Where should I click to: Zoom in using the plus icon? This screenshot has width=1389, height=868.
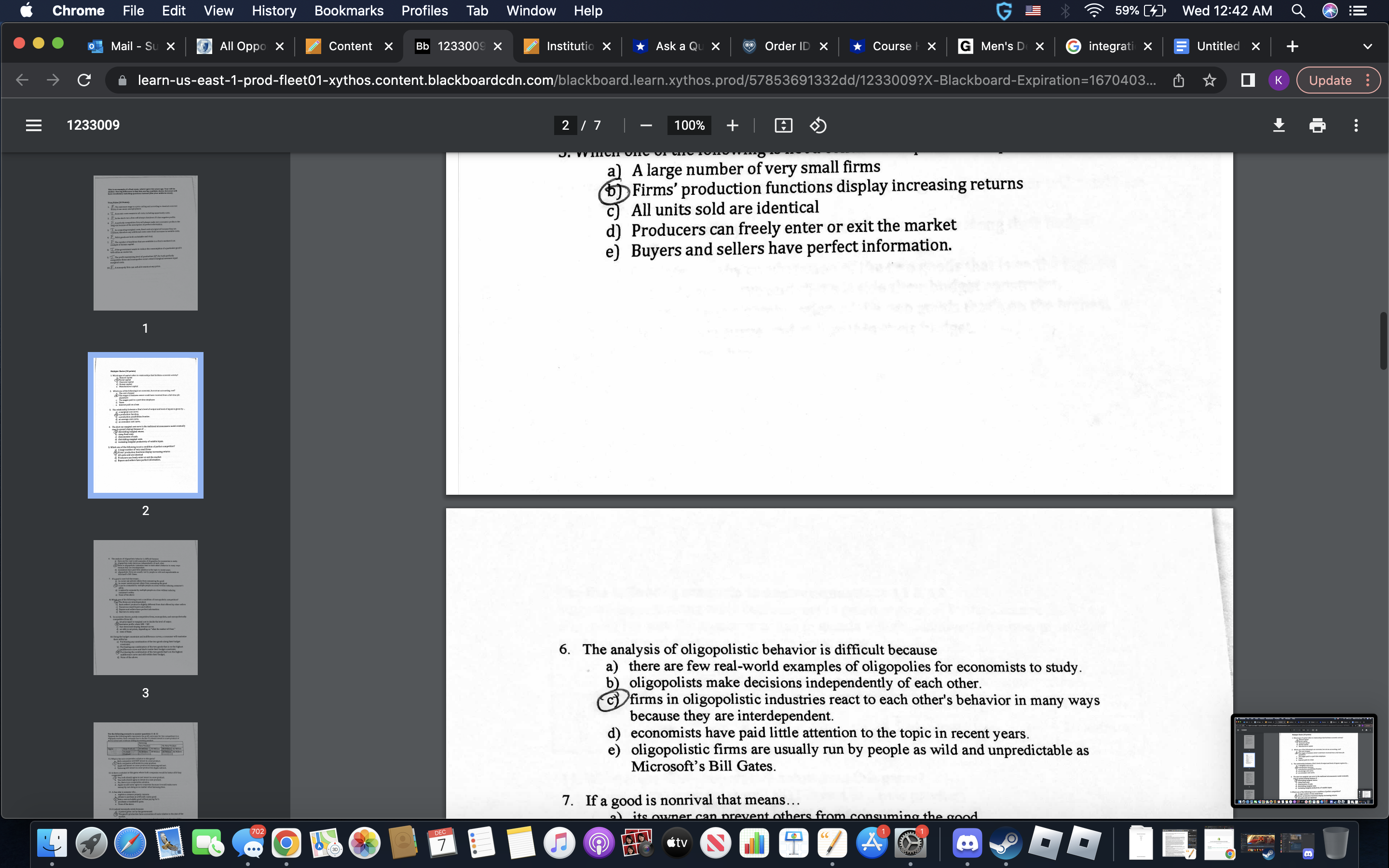click(733, 125)
